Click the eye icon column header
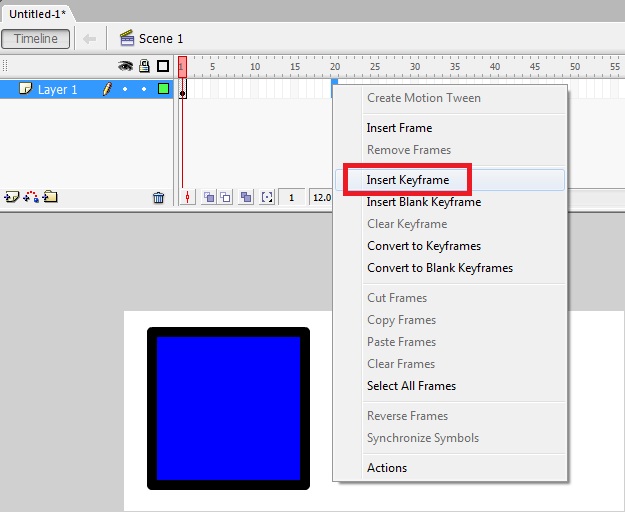The image size is (625, 512). (126, 66)
